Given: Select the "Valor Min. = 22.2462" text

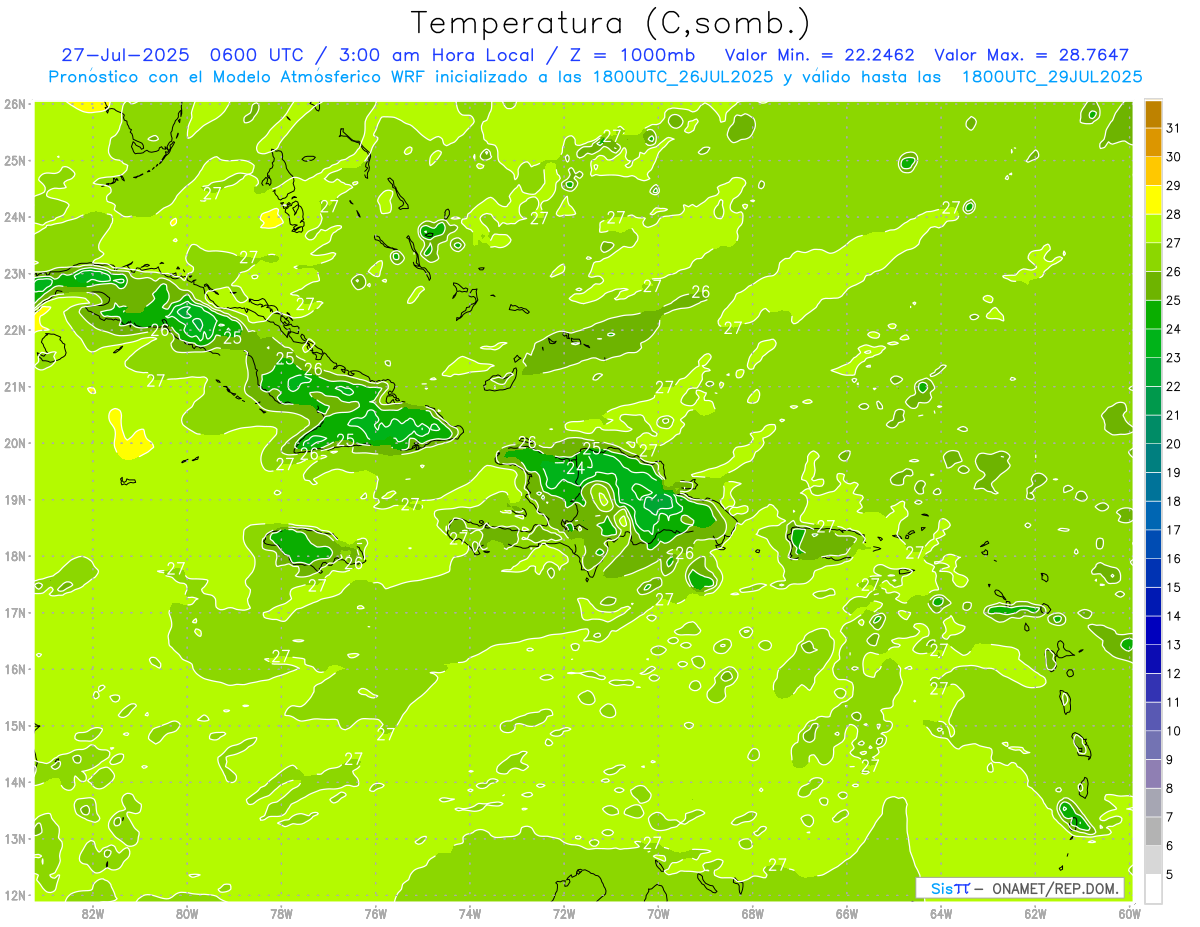Looking at the screenshot, I should (819, 55).
